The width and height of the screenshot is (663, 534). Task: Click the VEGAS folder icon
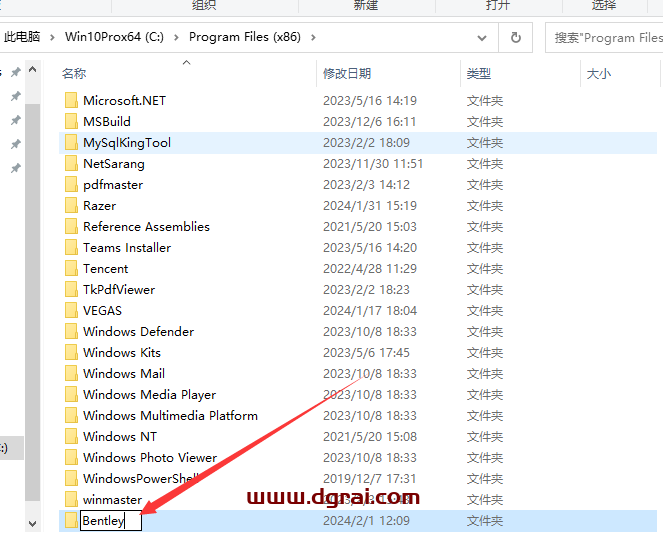[71, 310]
